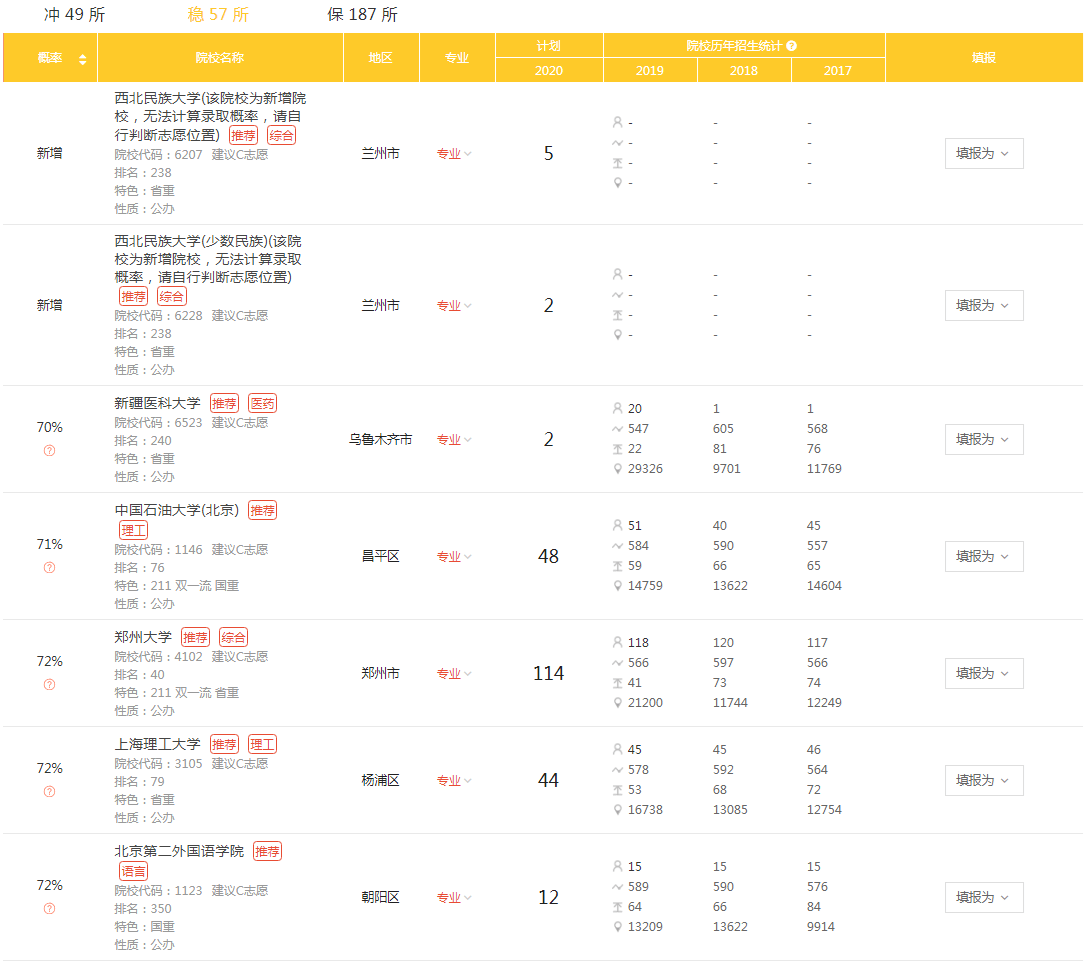Expand 专业 list for 新疆医科大学
Viewport: 1086px width, 966px height.
coord(454,440)
